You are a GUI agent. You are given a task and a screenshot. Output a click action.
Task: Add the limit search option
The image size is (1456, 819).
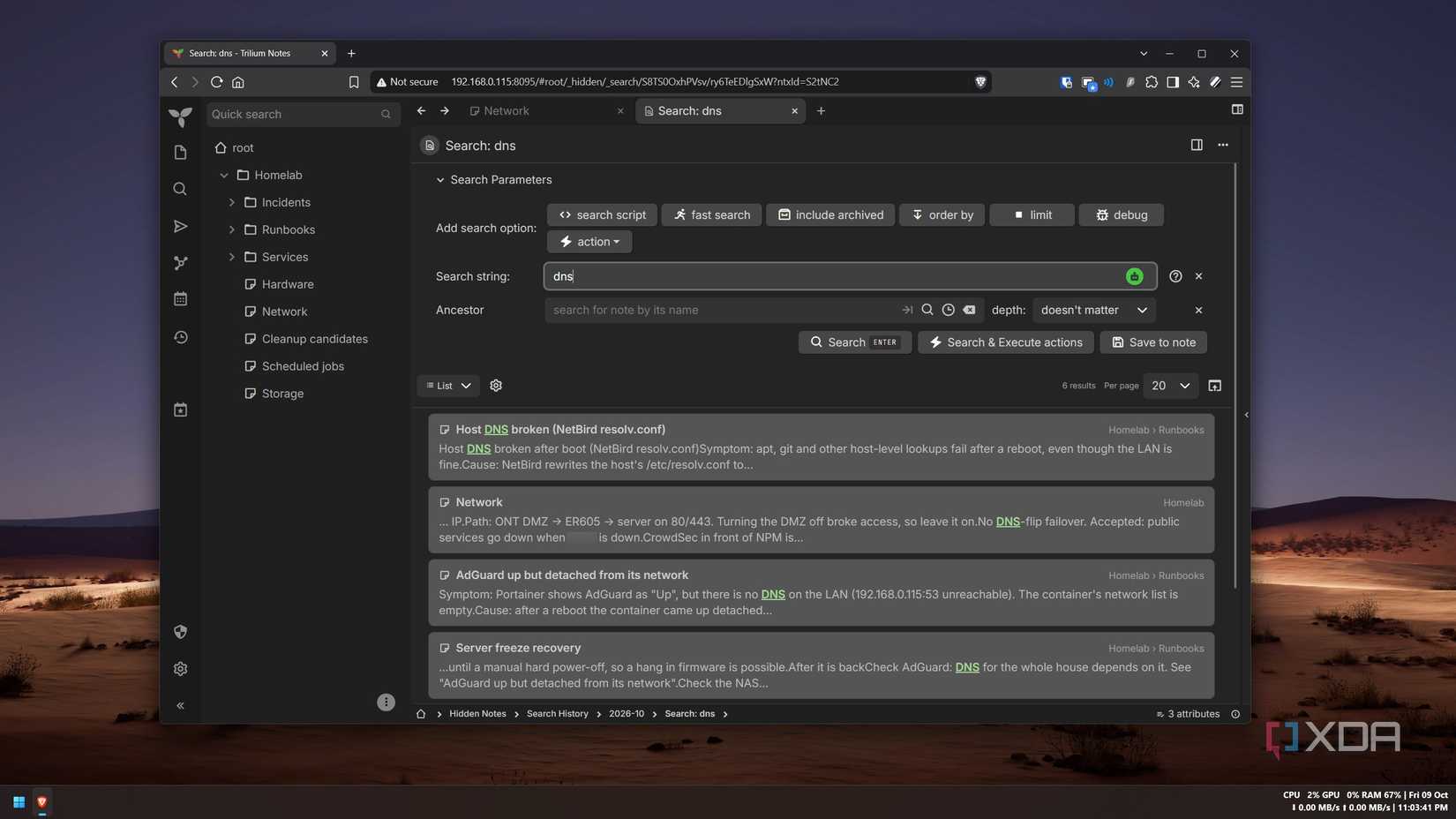tap(1032, 214)
